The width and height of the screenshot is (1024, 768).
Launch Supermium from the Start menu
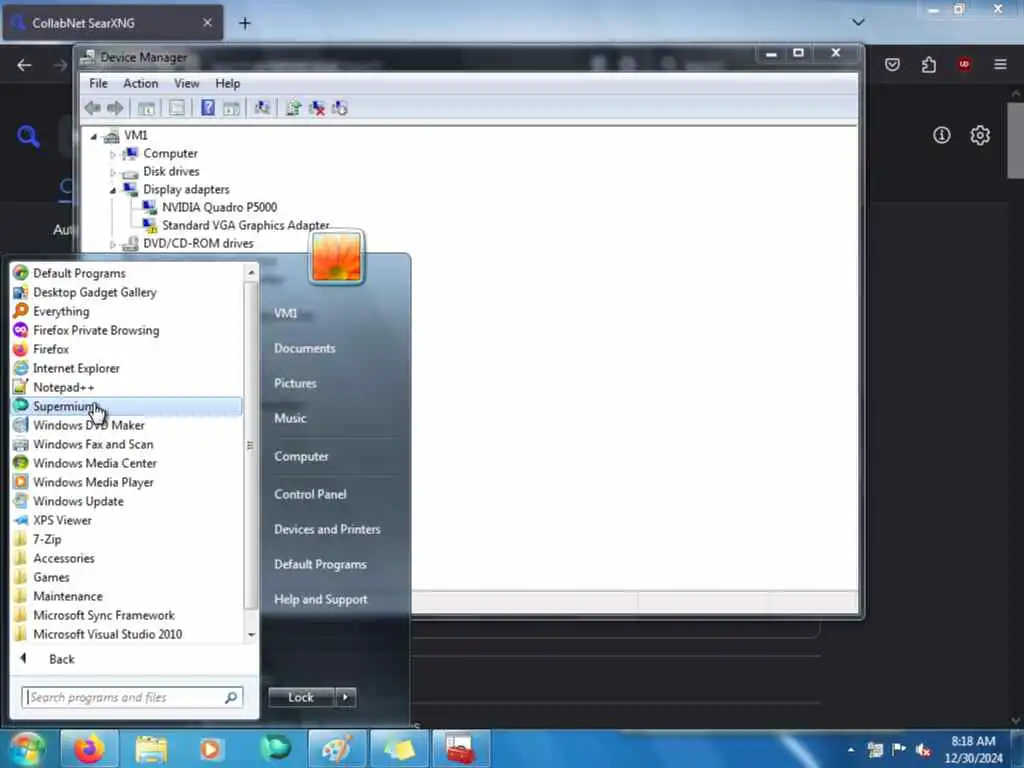[127, 406]
